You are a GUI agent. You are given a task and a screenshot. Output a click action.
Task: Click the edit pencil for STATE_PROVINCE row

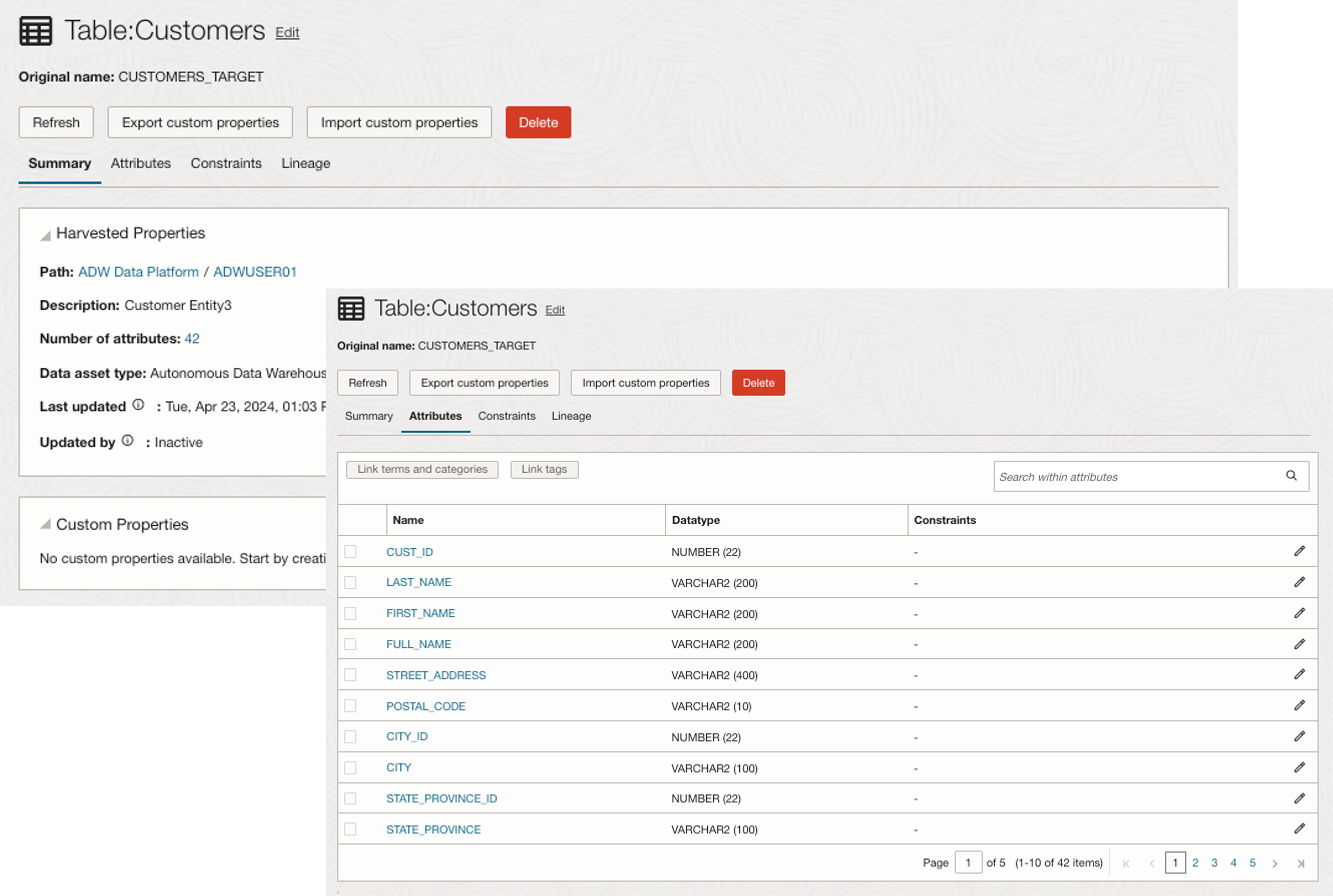tap(1299, 829)
